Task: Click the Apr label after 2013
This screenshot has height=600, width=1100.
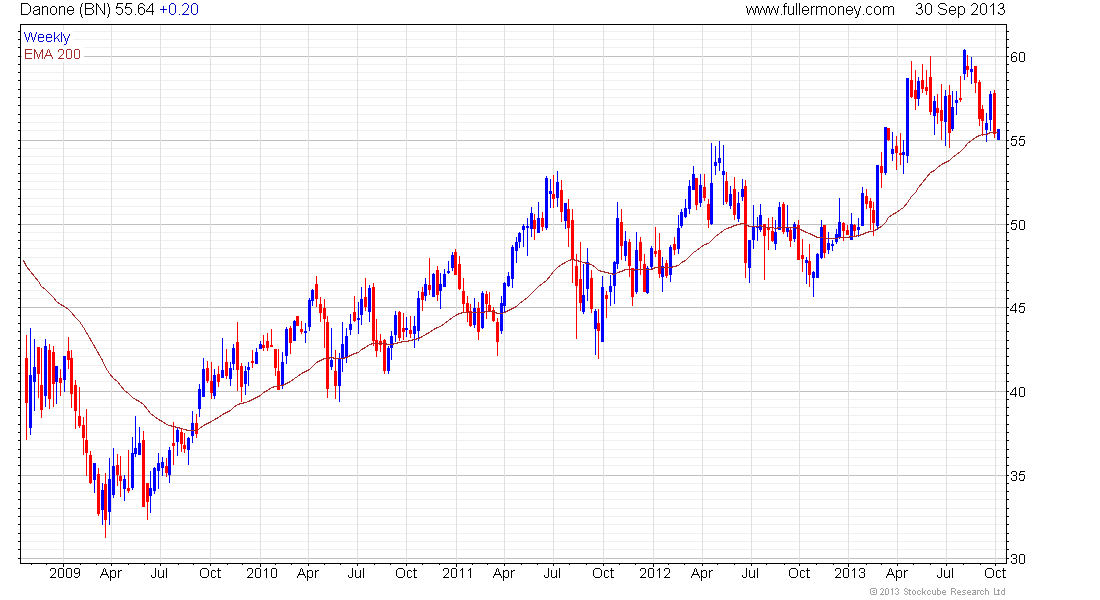Action: (x=897, y=573)
